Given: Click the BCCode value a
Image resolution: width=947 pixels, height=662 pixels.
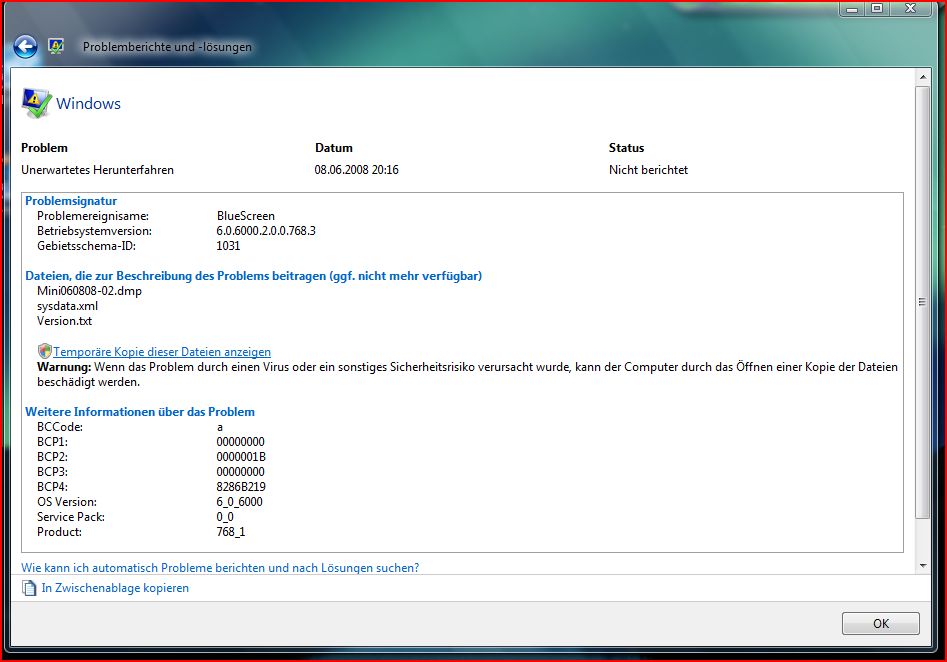Looking at the screenshot, I should tap(220, 427).
